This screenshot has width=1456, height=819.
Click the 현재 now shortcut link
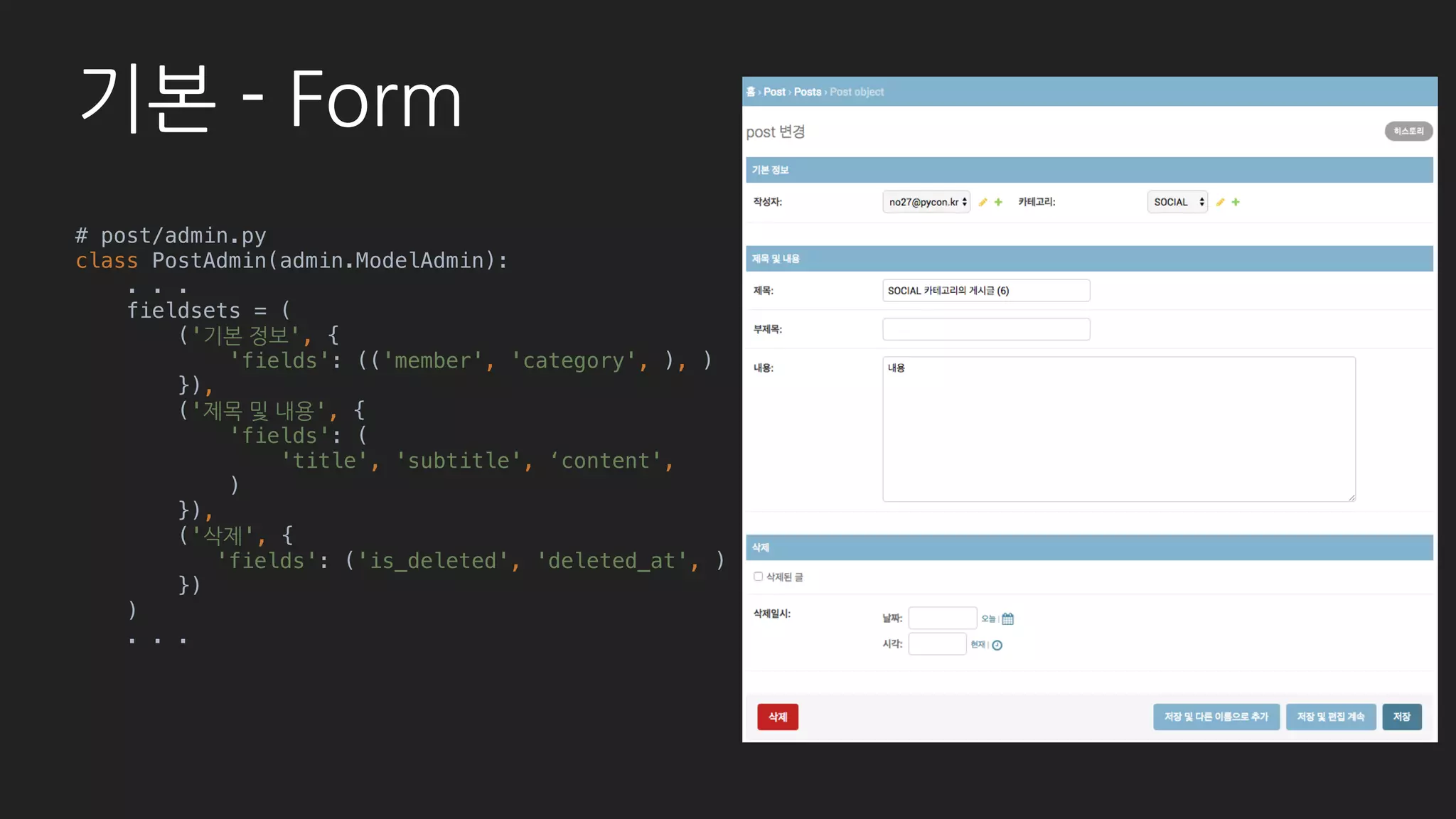[978, 645]
